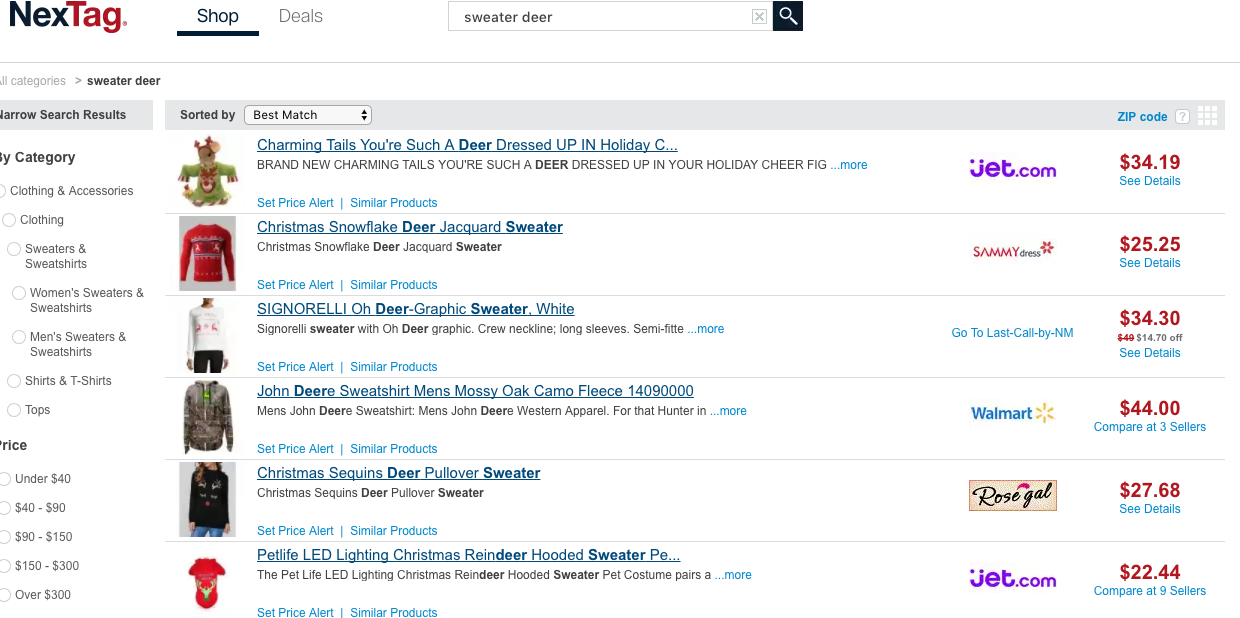See Details under $27.68 price

(1150, 509)
